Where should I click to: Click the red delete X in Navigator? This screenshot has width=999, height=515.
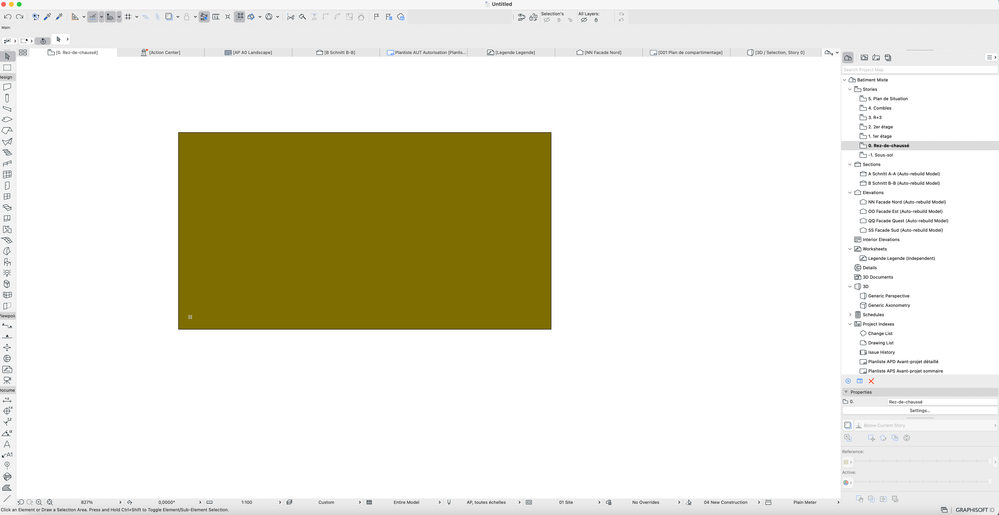(872, 381)
